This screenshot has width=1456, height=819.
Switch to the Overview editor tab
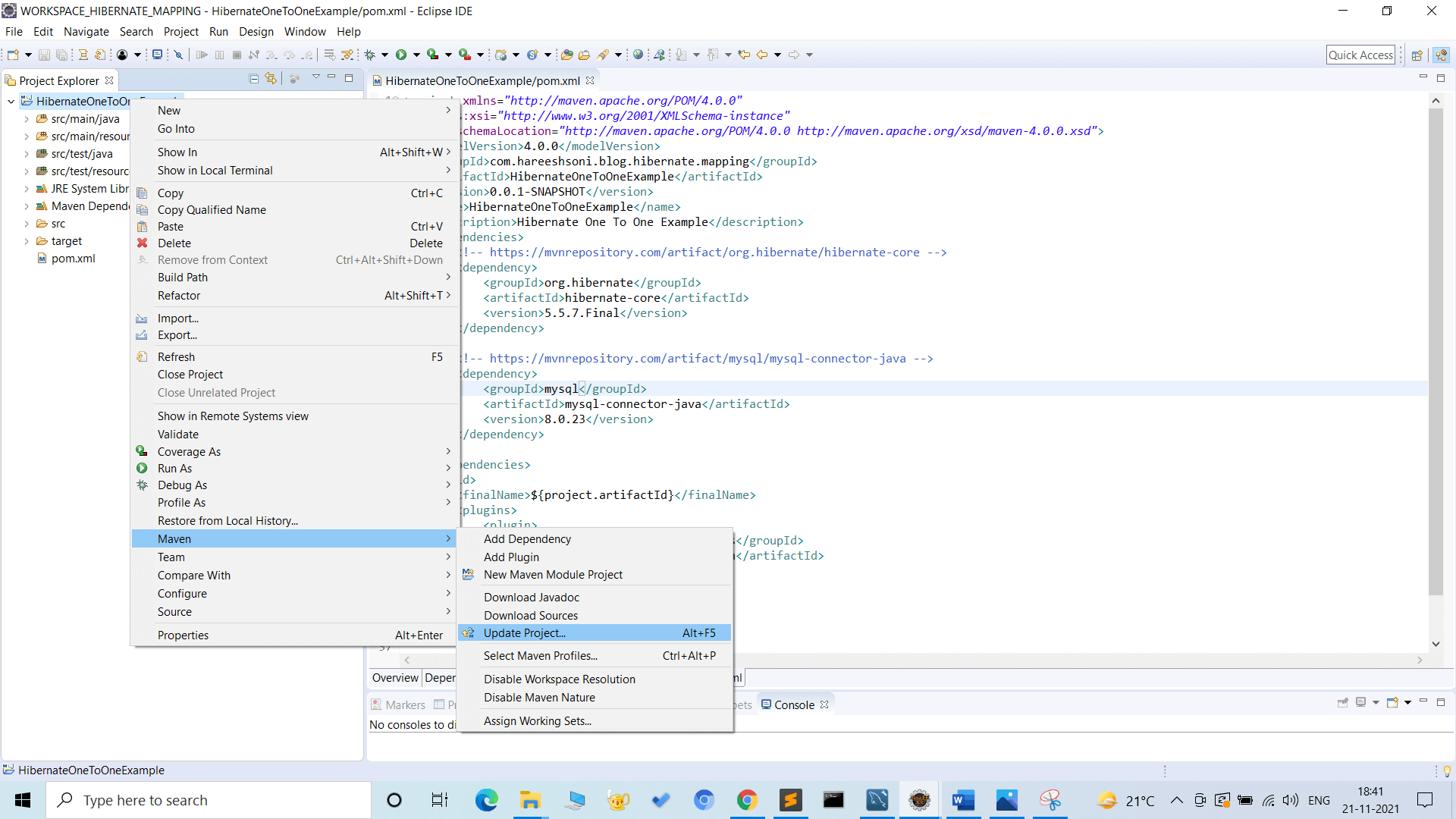pos(395,677)
